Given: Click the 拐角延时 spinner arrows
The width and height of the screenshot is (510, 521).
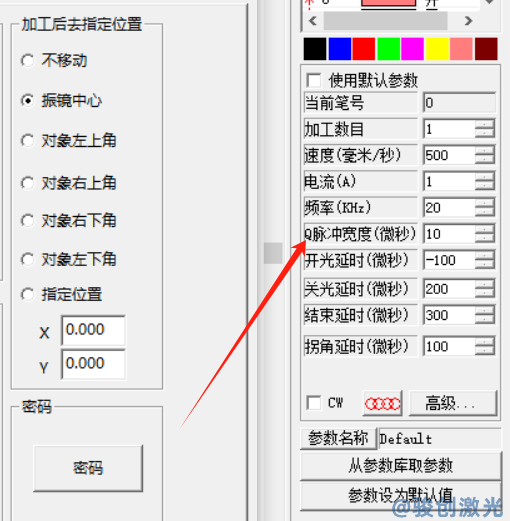Looking at the screenshot, I should [x=485, y=346].
